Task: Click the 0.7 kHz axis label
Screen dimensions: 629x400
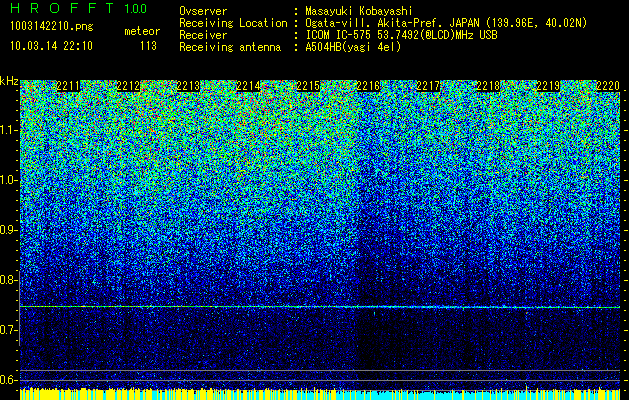Action: (9, 330)
